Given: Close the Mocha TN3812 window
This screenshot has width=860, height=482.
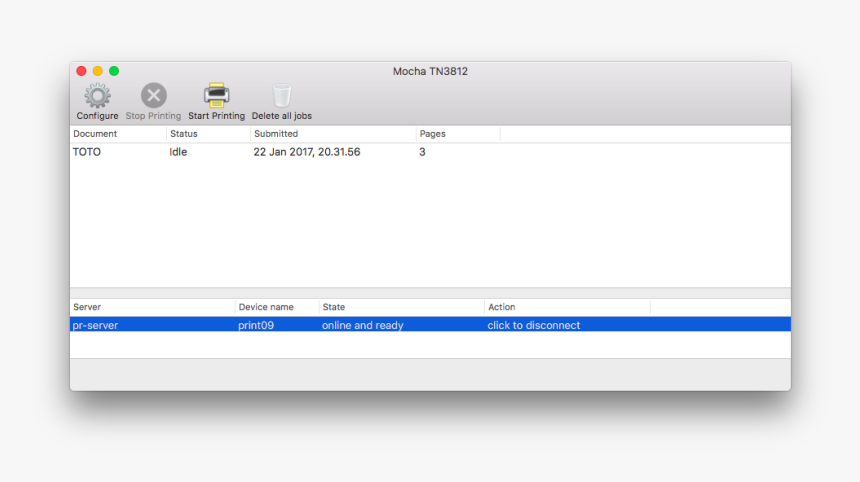Looking at the screenshot, I should point(81,71).
